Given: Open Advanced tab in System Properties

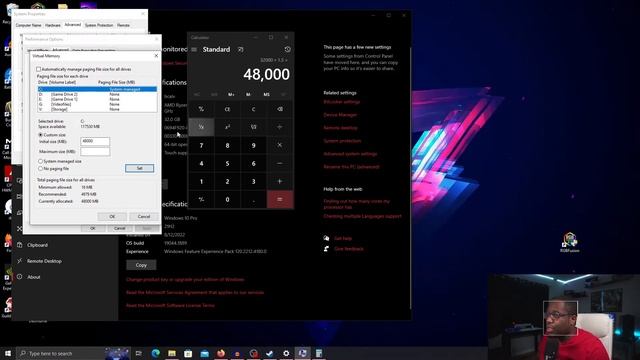Looking at the screenshot, I should [73, 25].
